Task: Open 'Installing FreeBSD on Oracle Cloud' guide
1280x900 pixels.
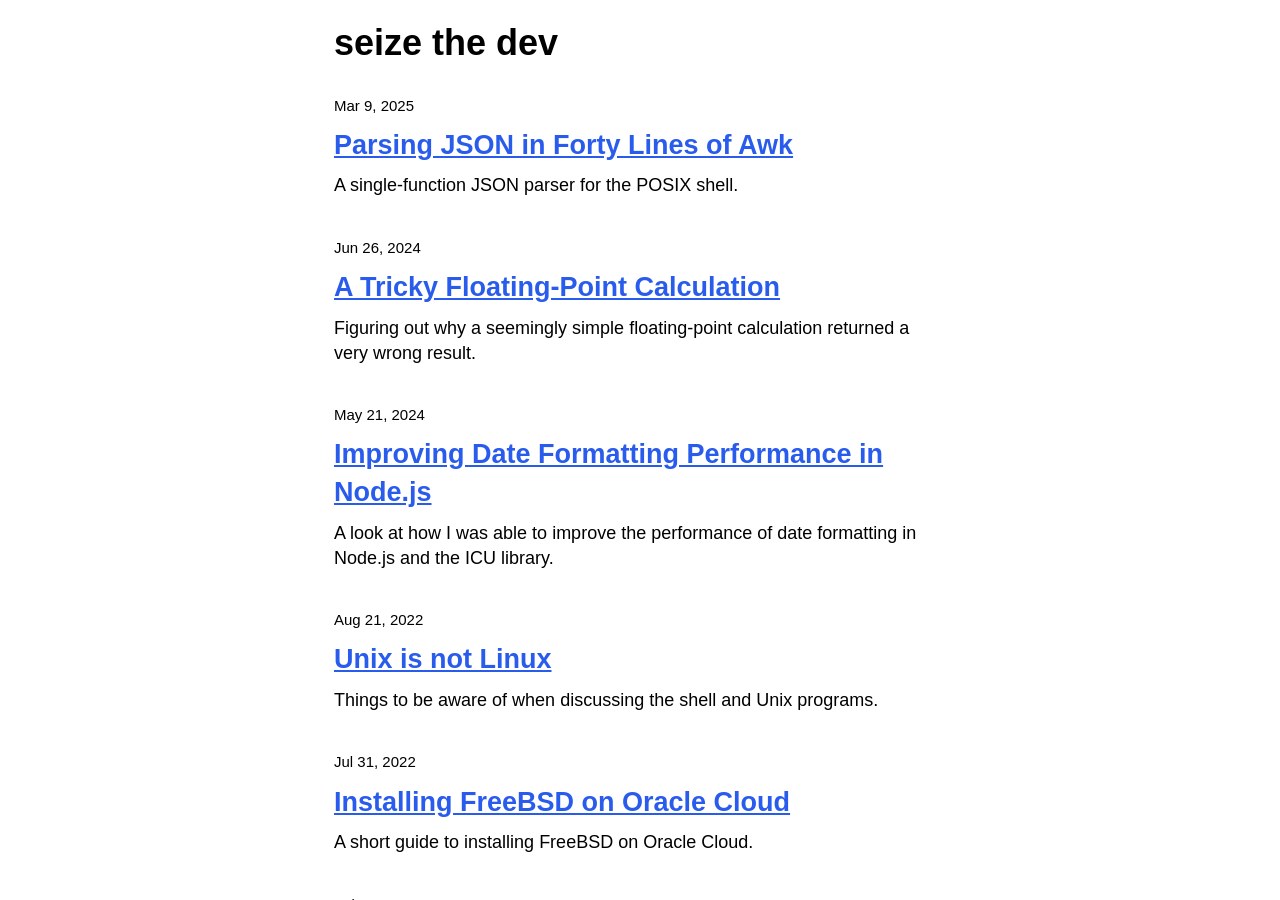Action: coord(561,802)
